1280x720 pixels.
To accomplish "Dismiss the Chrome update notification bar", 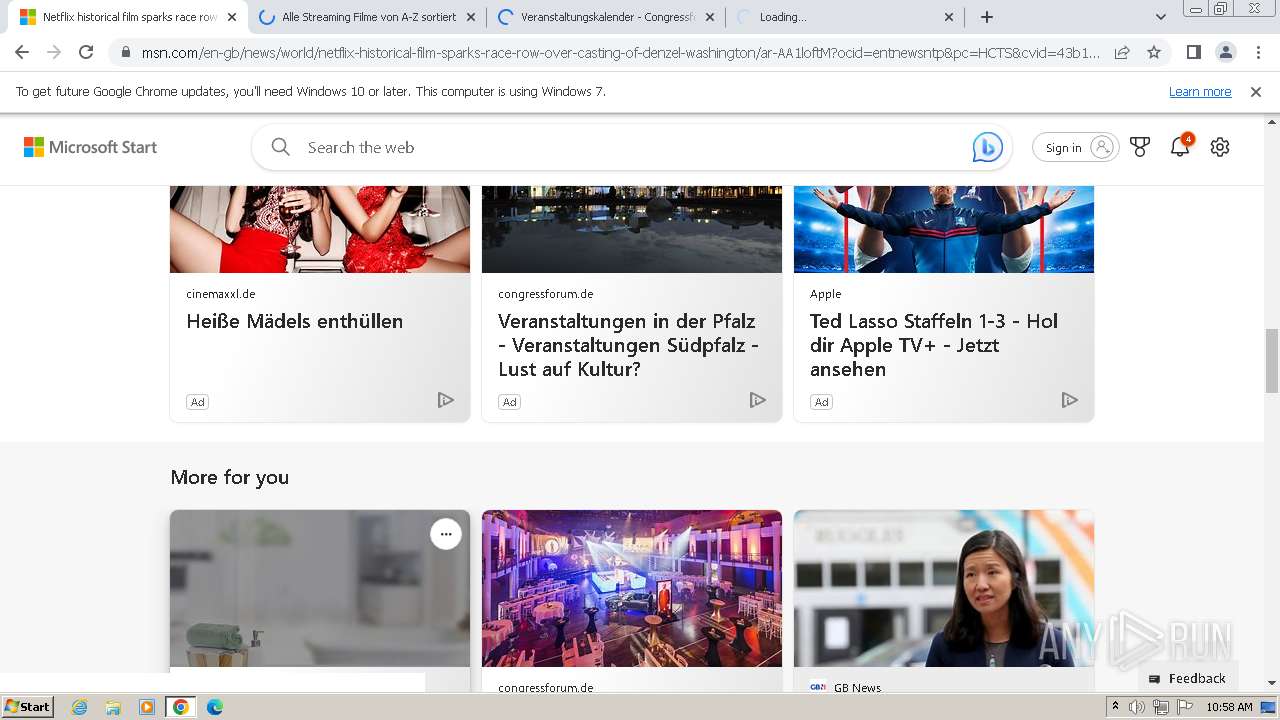I will pos(1256,91).
